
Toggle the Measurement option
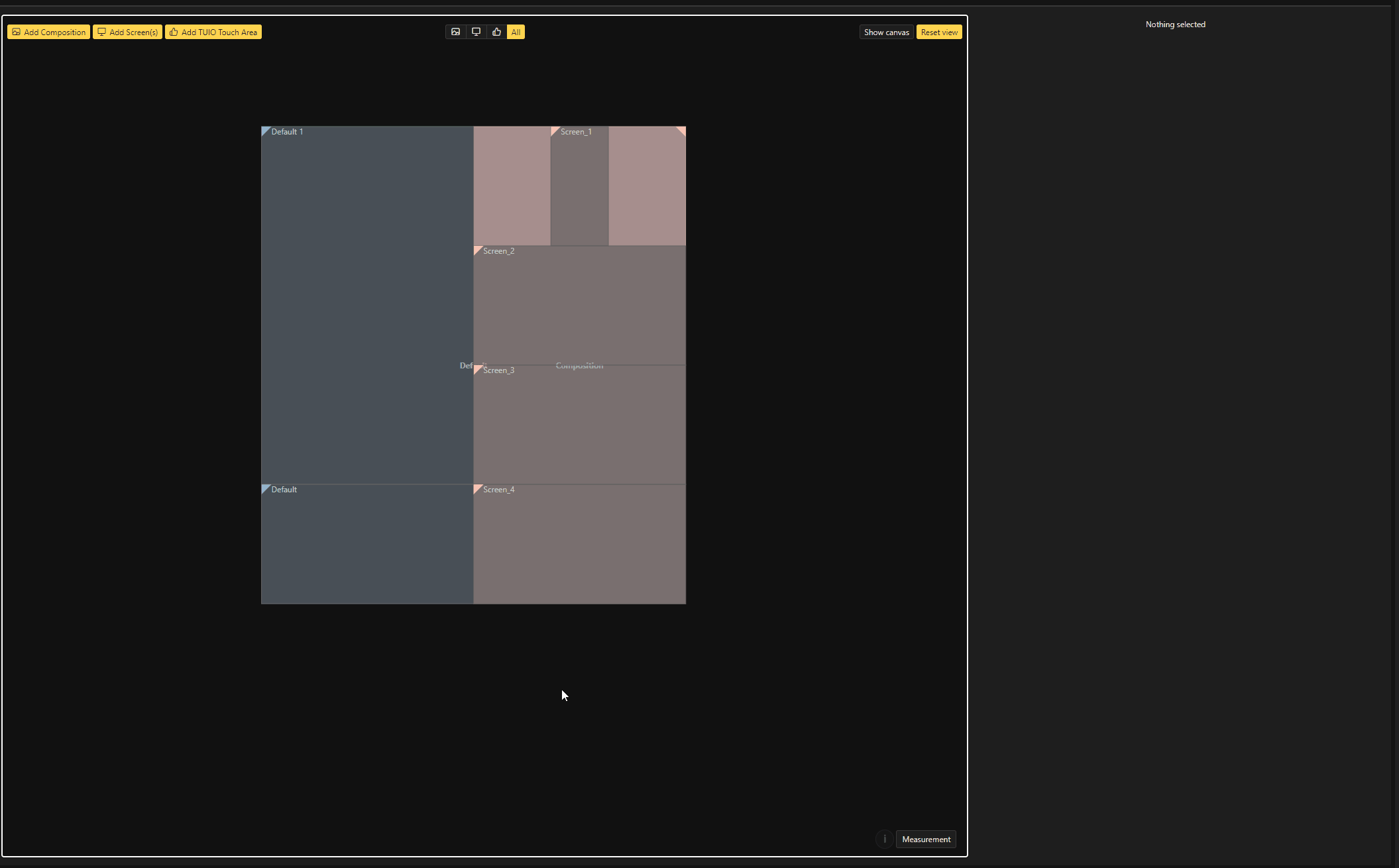pos(925,839)
